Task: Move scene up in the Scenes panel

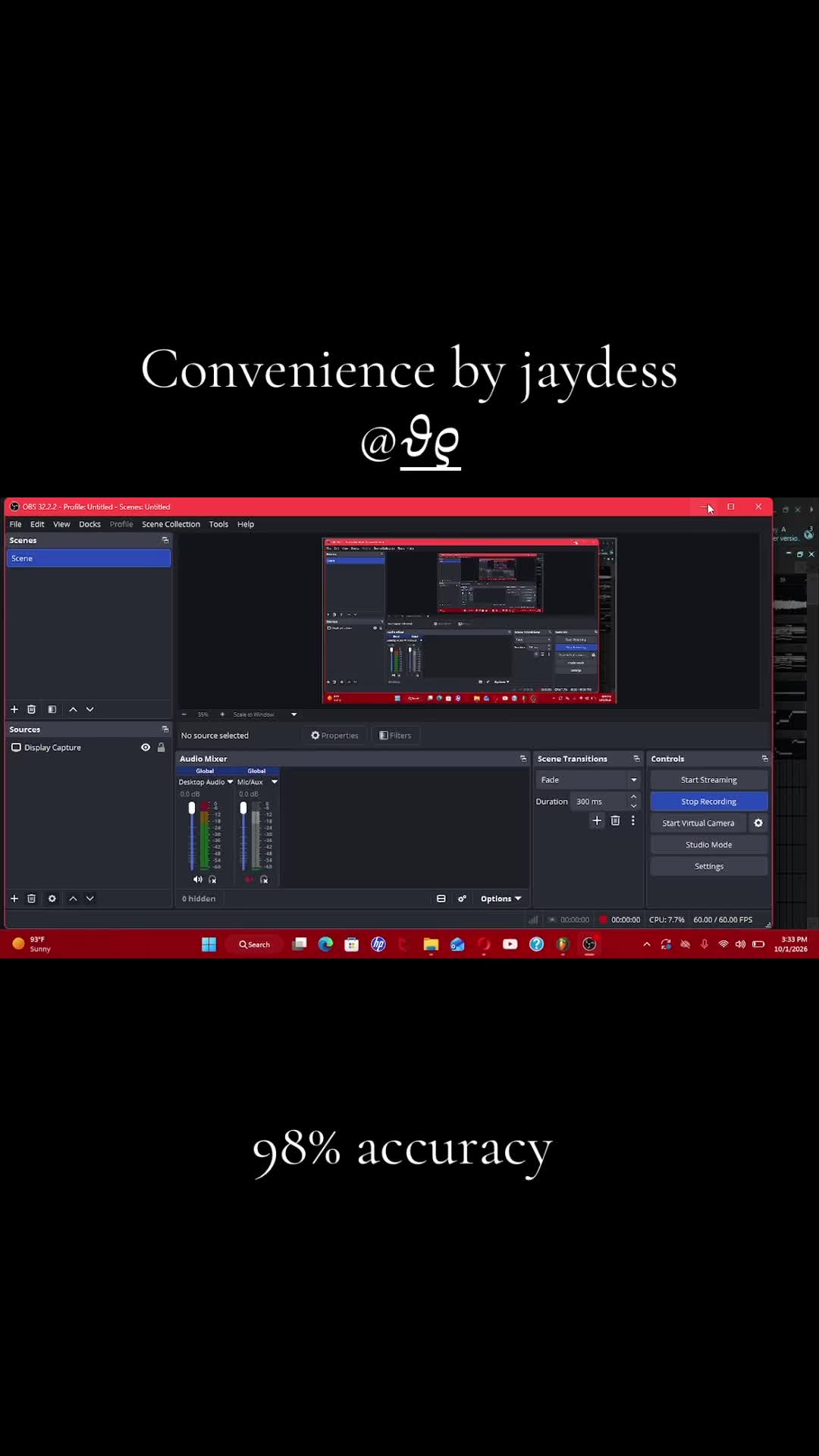Action: [x=73, y=709]
